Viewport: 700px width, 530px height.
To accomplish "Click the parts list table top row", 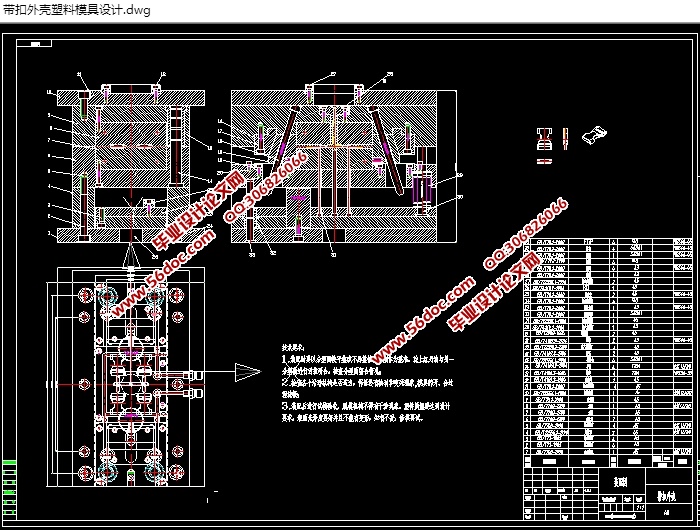I will (x=607, y=241).
